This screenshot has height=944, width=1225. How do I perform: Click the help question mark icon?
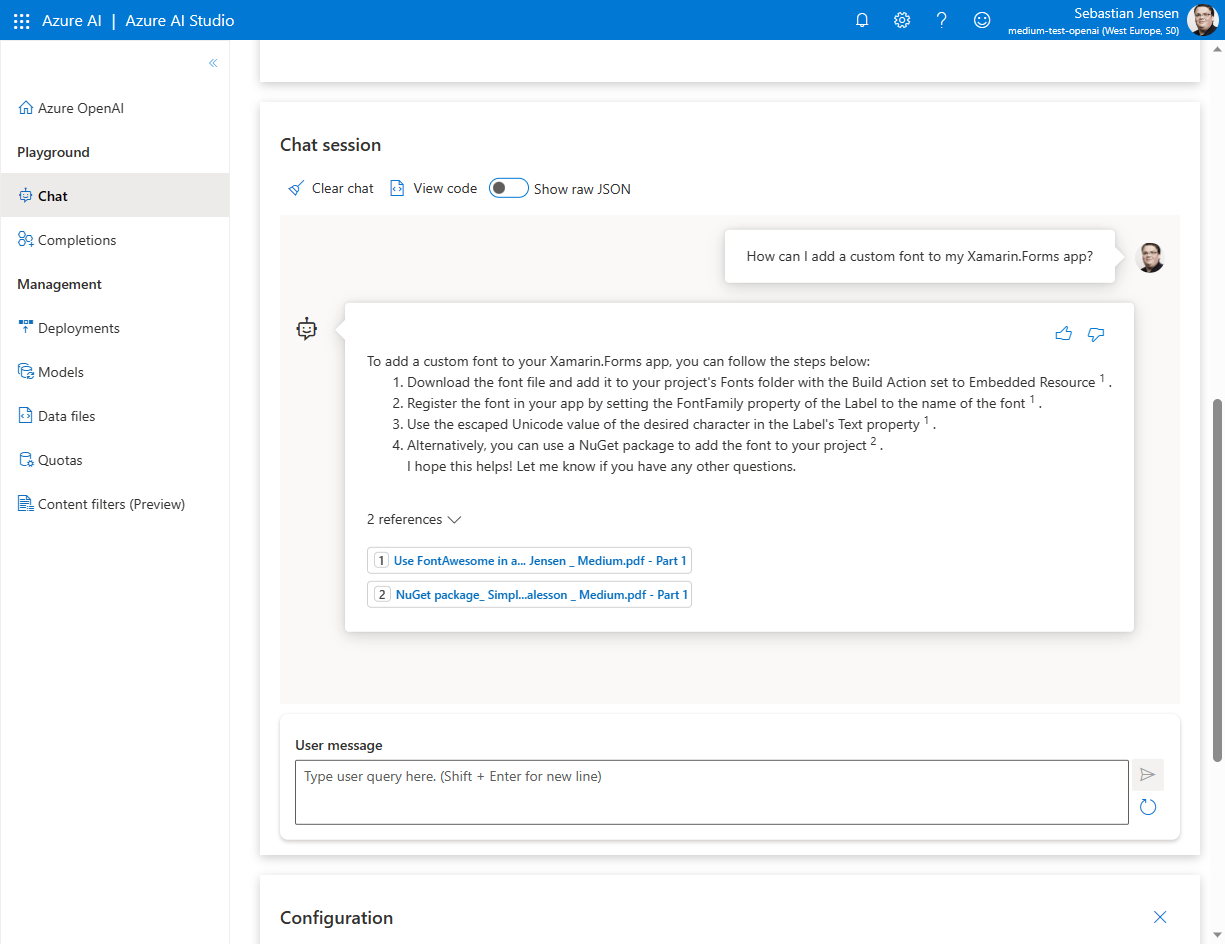click(942, 20)
